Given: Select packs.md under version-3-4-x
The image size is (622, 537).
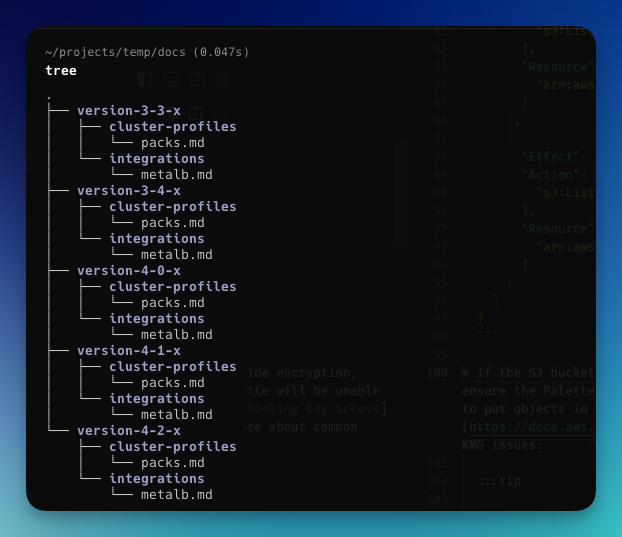Looking at the screenshot, I should point(173,223).
